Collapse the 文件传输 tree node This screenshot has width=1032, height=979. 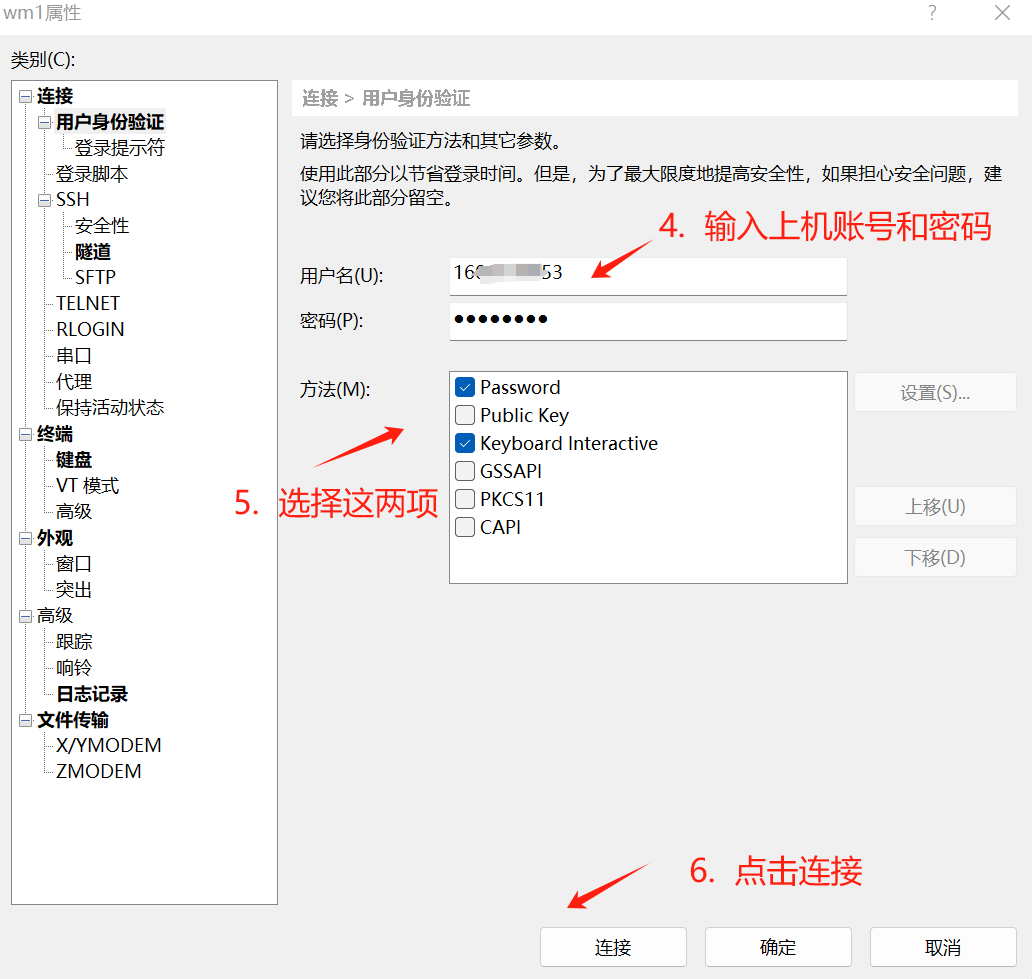(x=25, y=720)
